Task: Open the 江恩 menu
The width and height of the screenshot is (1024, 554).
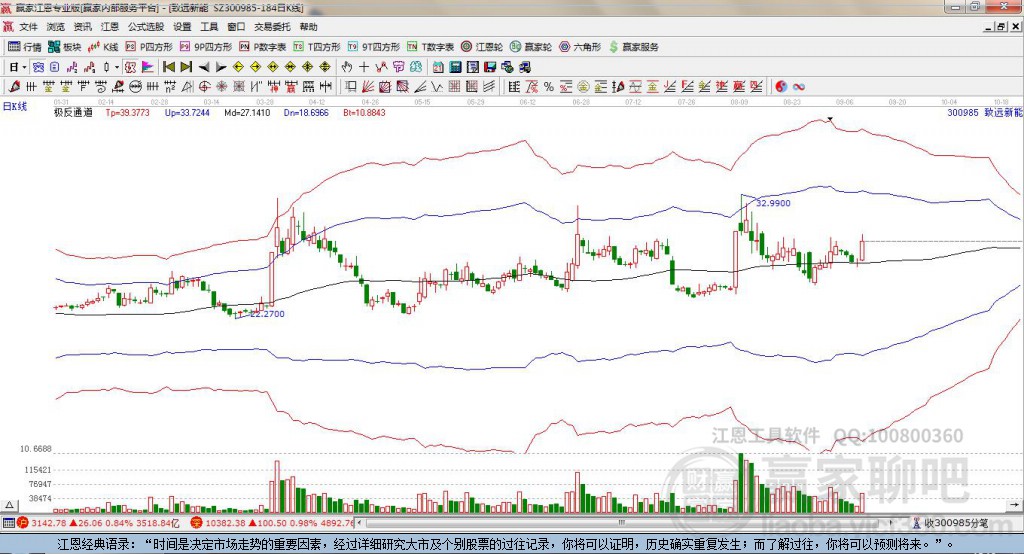Action: tap(110, 27)
